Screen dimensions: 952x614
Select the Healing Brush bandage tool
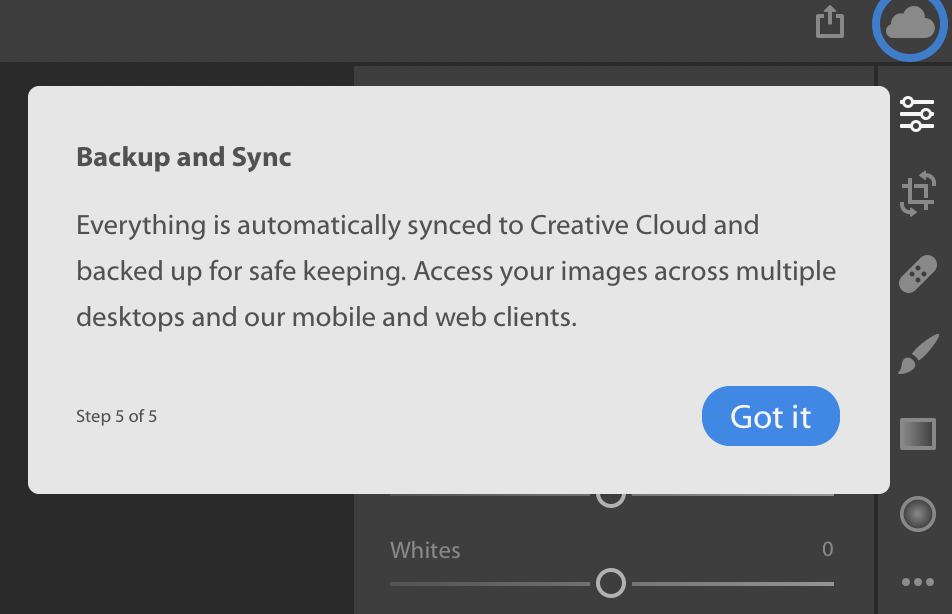coord(917,274)
